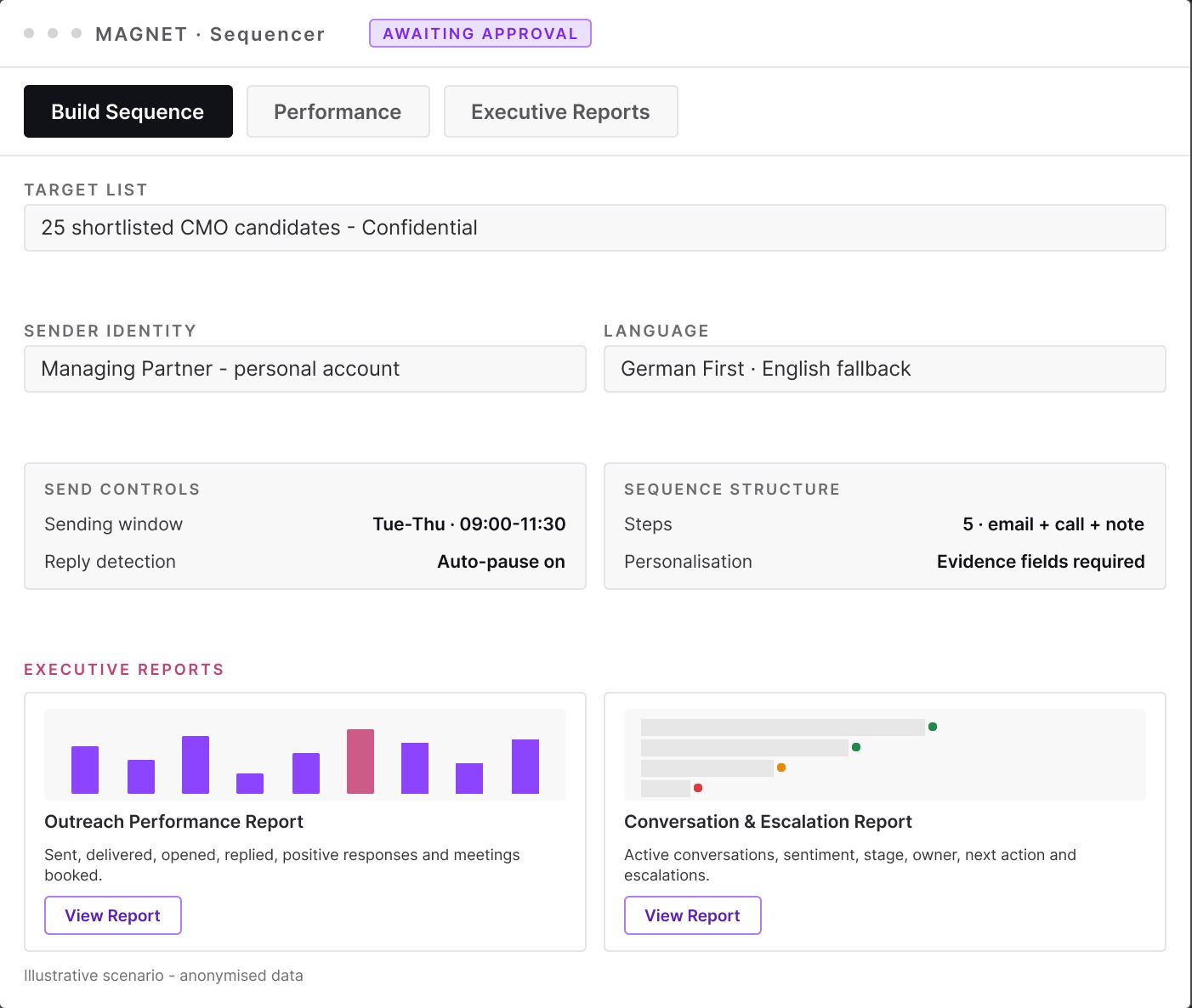The image size is (1192, 1008).
Task: Switch to the Performance tab
Action: coord(338,111)
